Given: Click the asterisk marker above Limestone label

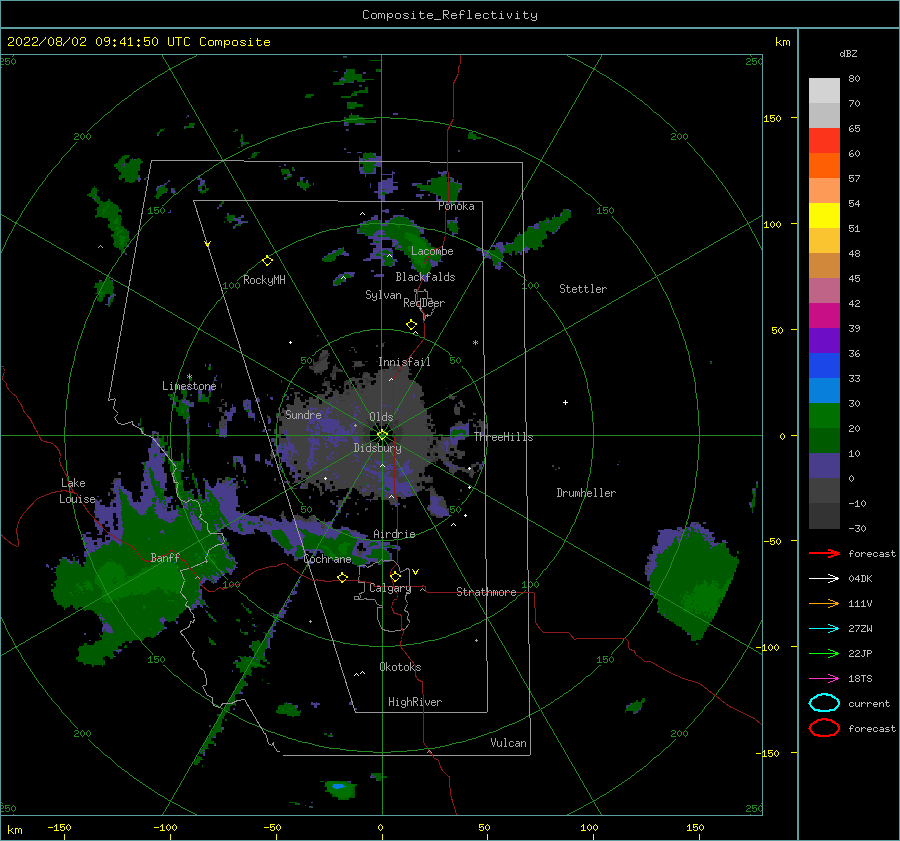Looking at the screenshot, I should (x=189, y=377).
